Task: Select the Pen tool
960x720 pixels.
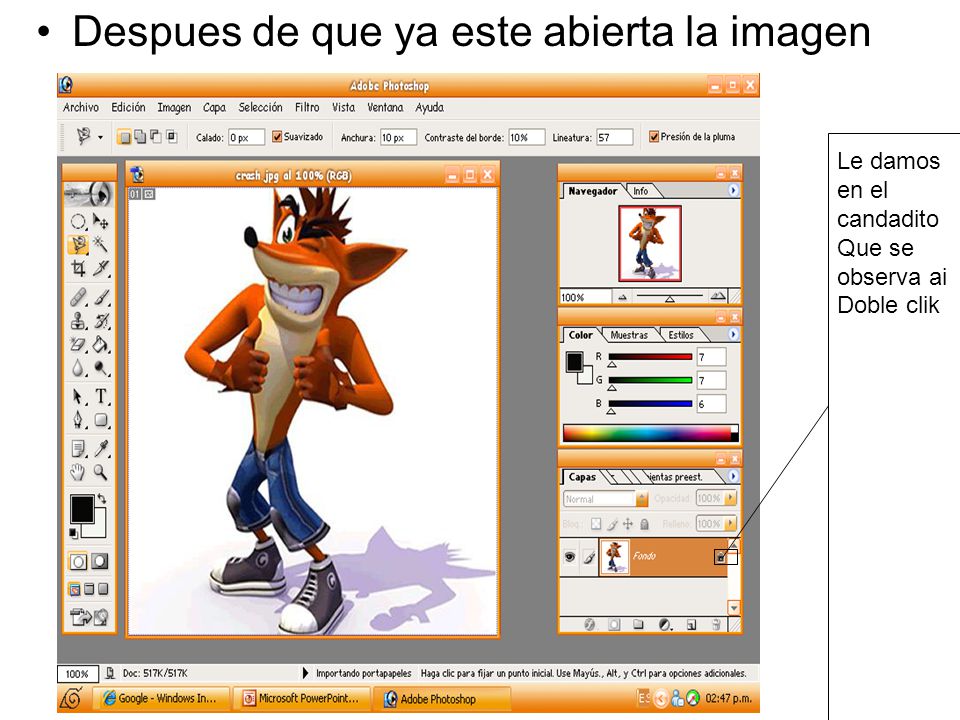Action: 78,421
